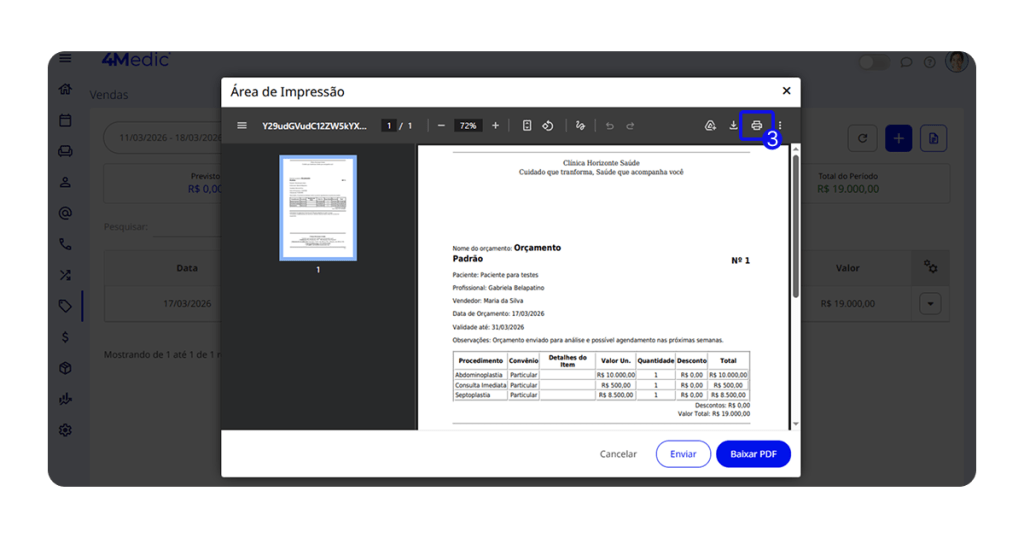Click the download icon in PDF toolbar
The width and height of the screenshot is (1024, 538).
pos(733,126)
